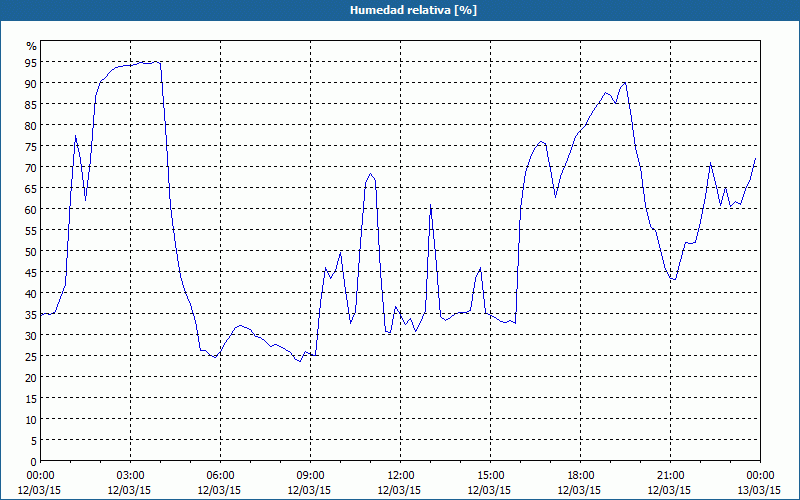Click the 95% humidity plateau near 03:30

[x=146, y=63]
